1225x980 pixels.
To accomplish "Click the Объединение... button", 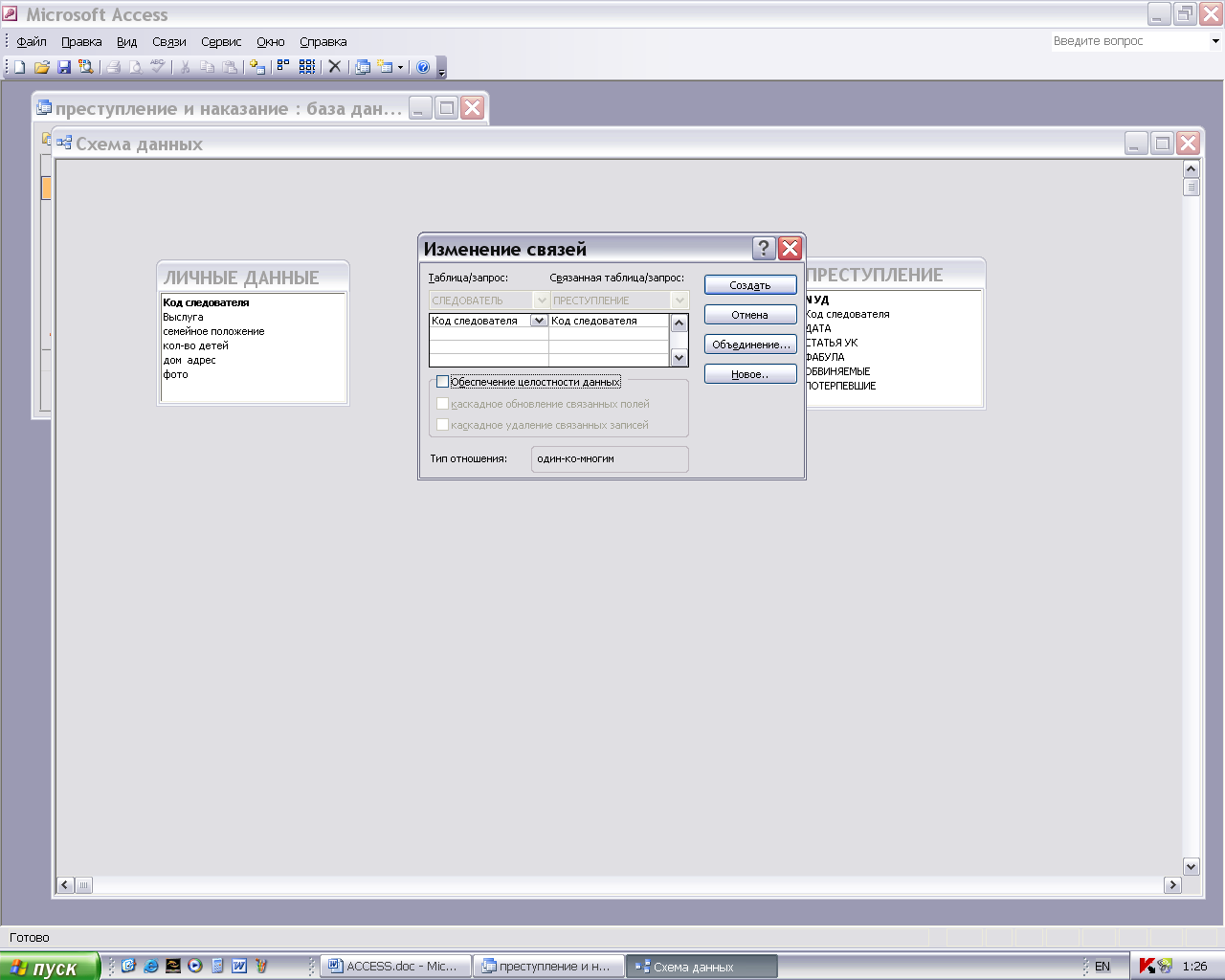I will 750,345.
